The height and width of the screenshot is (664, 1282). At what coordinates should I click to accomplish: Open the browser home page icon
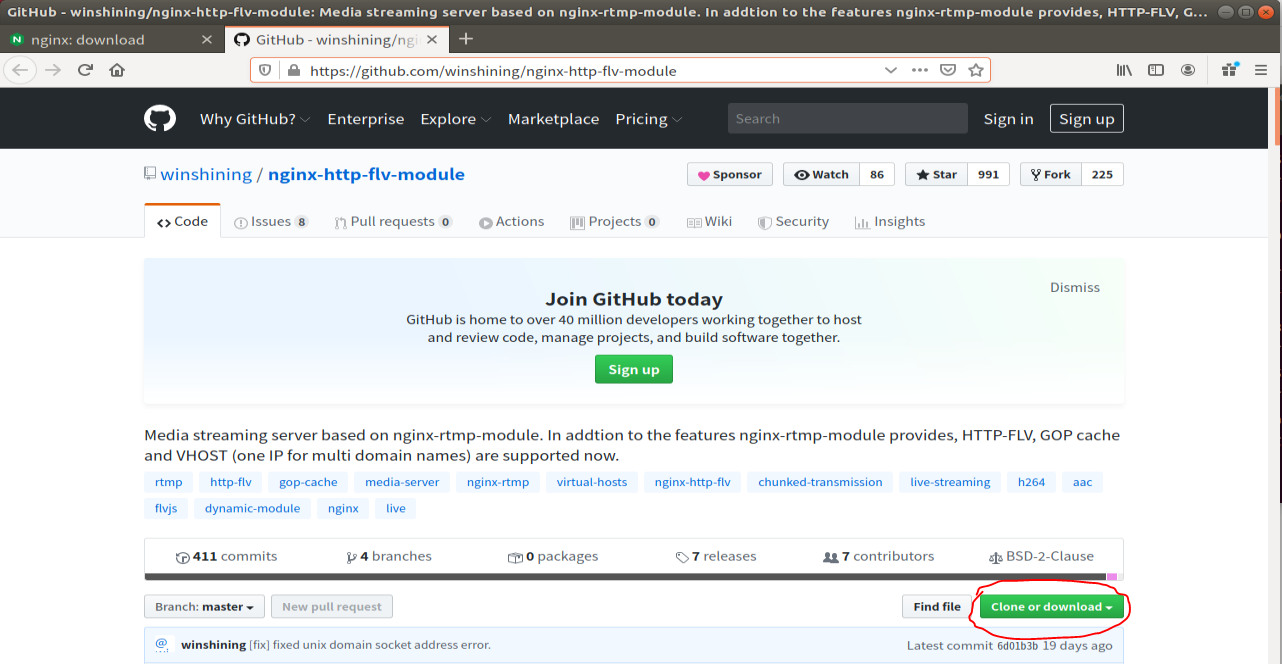point(117,70)
